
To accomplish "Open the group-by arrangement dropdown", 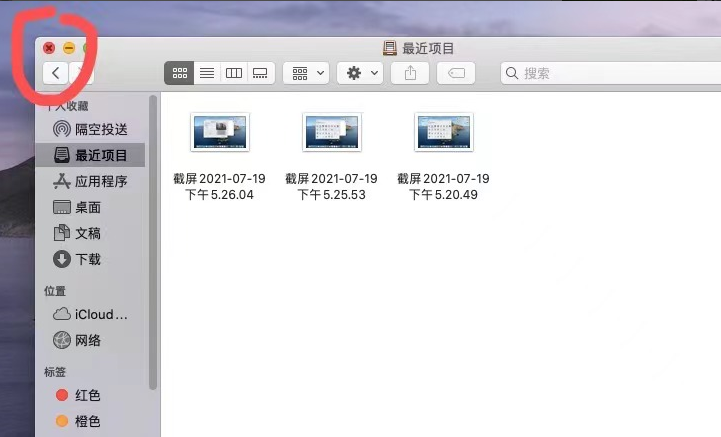I will tap(306, 73).
